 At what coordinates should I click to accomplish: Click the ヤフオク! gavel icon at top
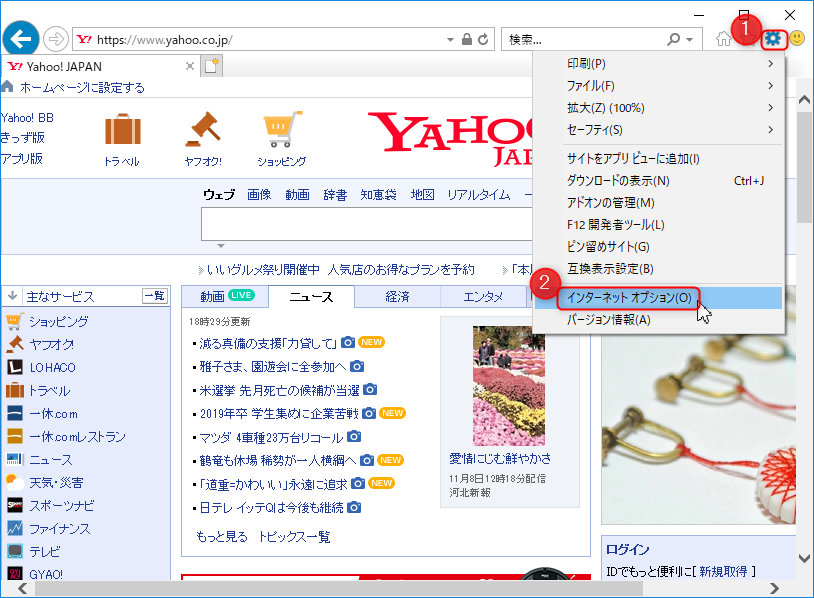click(204, 129)
